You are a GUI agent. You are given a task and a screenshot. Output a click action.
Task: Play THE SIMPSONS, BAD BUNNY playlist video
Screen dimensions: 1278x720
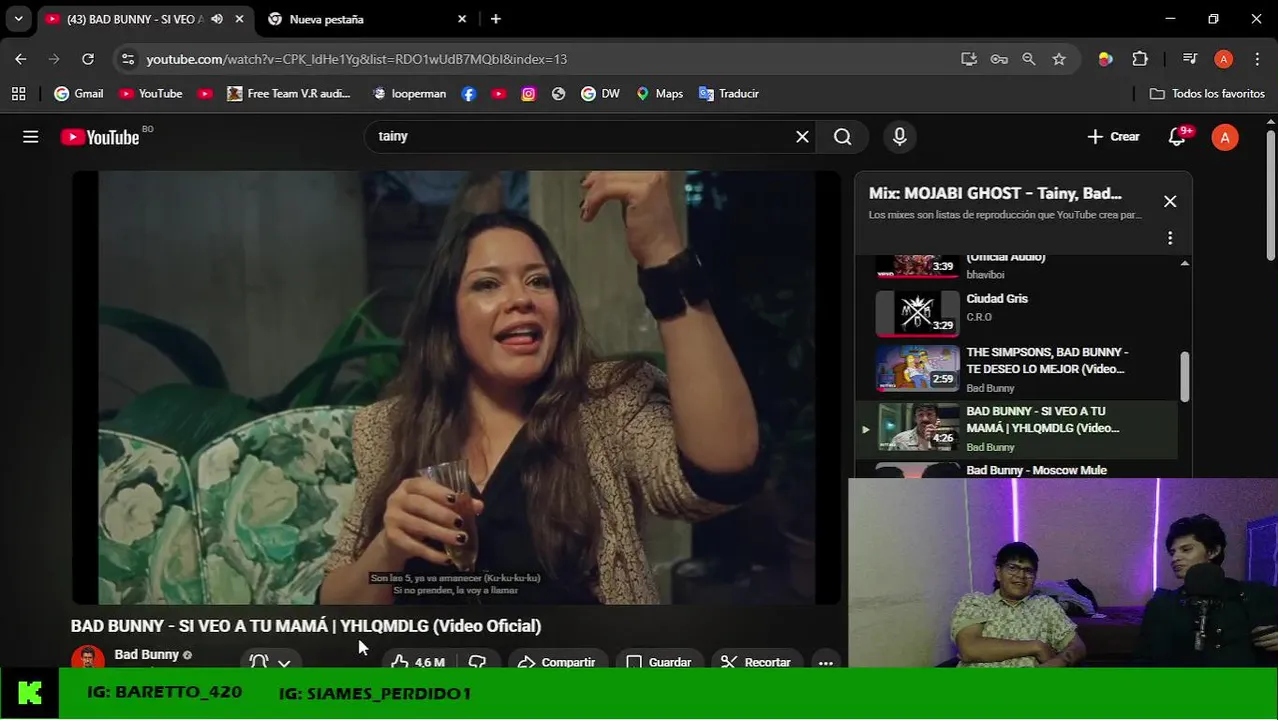1017,369
